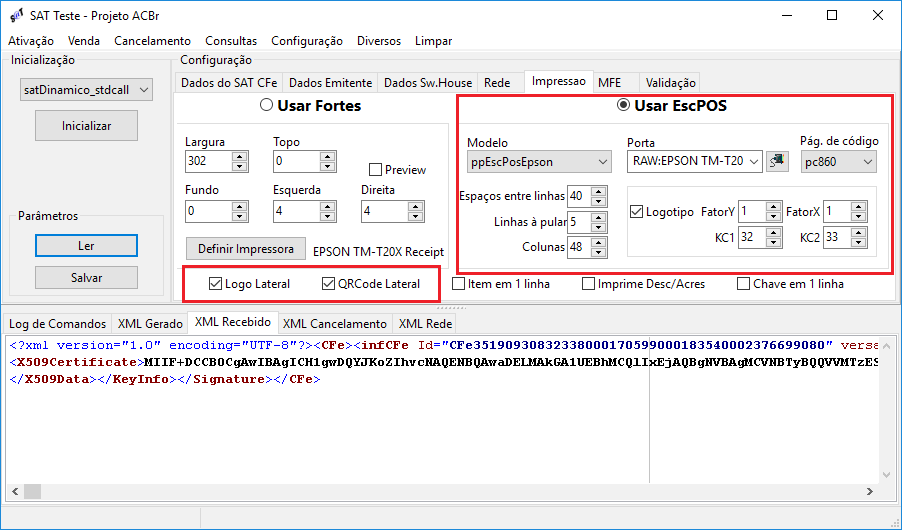Enable Item em 1 linha checkbox
This screenshot has height=530, width=902.
tap(458, 284)
